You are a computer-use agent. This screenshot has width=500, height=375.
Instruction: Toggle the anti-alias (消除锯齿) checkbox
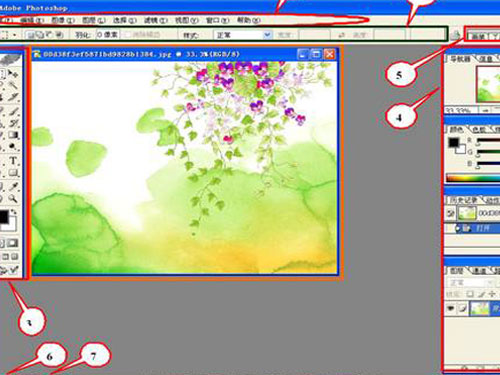pyautogui.click(x=128, y=34)
